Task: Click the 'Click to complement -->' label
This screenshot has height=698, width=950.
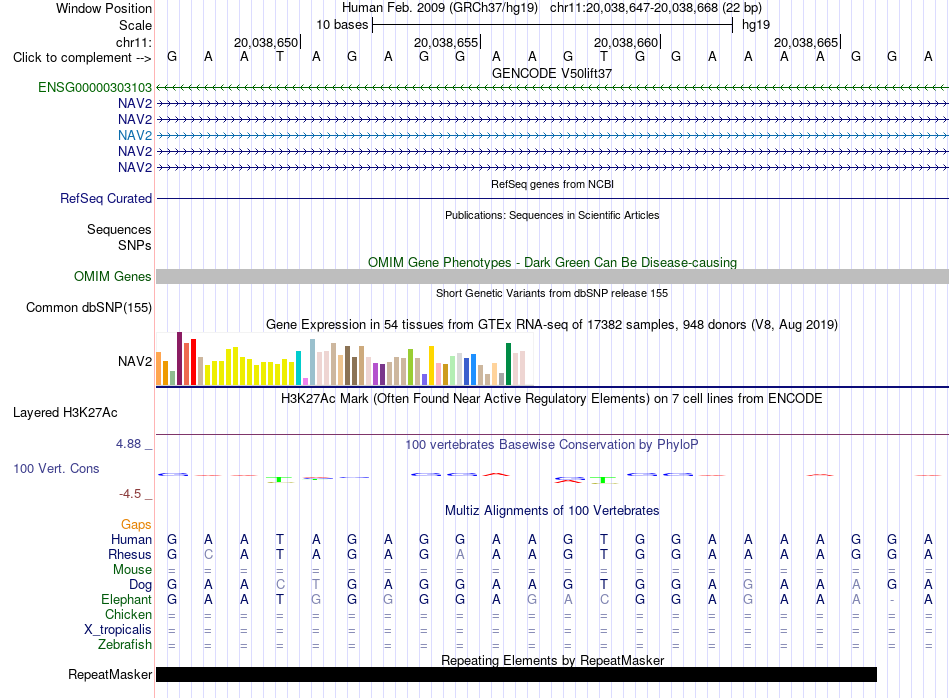Action: 82,58
